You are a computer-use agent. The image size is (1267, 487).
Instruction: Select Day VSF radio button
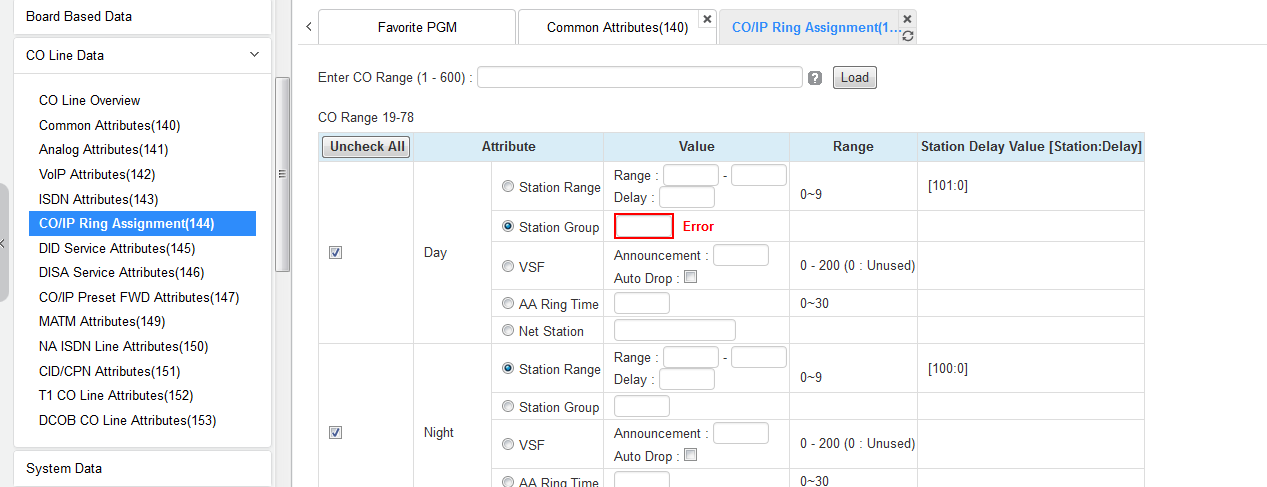pyautogui.click(x=509, y=267)
